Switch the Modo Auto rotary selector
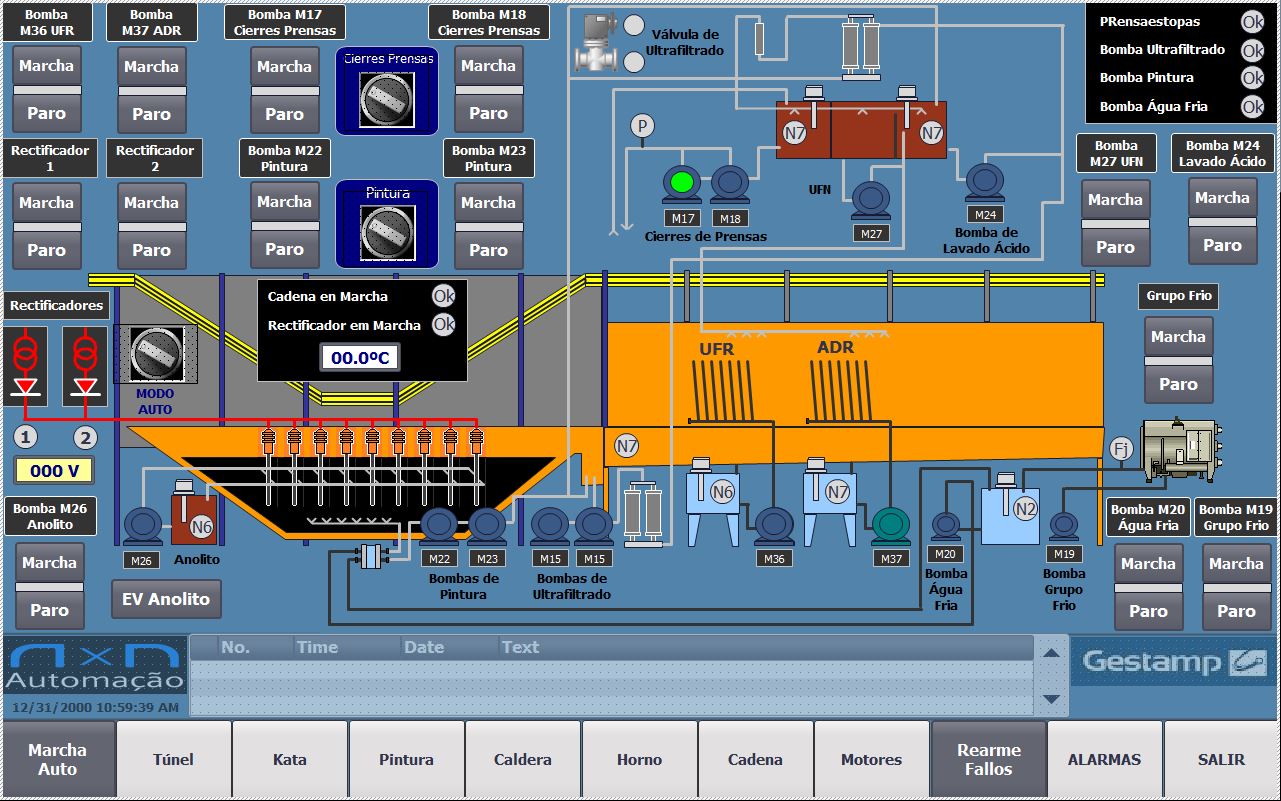The height and width of the screenshot is (801, 1281). coord(155,354)
